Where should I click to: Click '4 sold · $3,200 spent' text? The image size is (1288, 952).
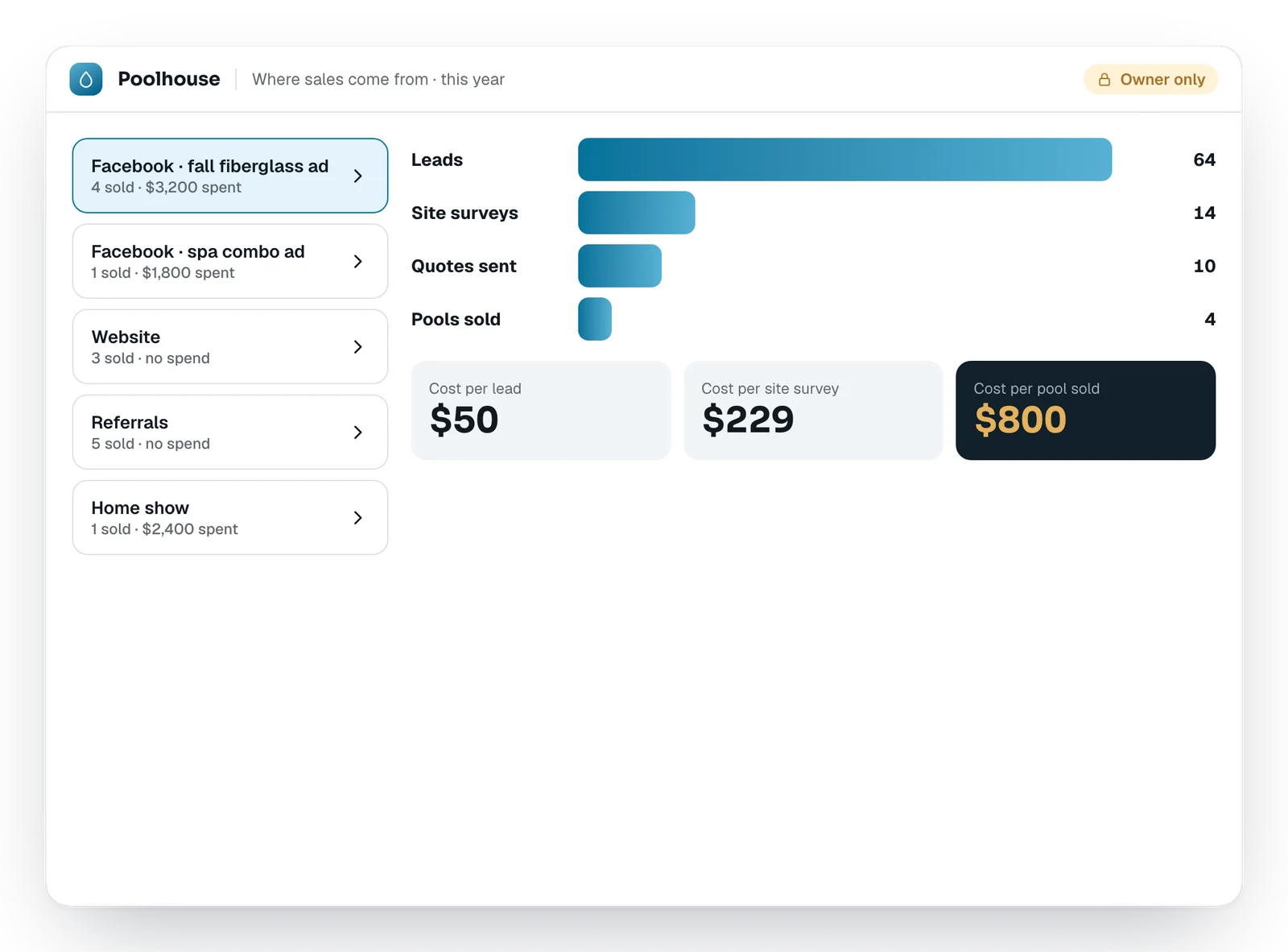click(x=166, y=187)
